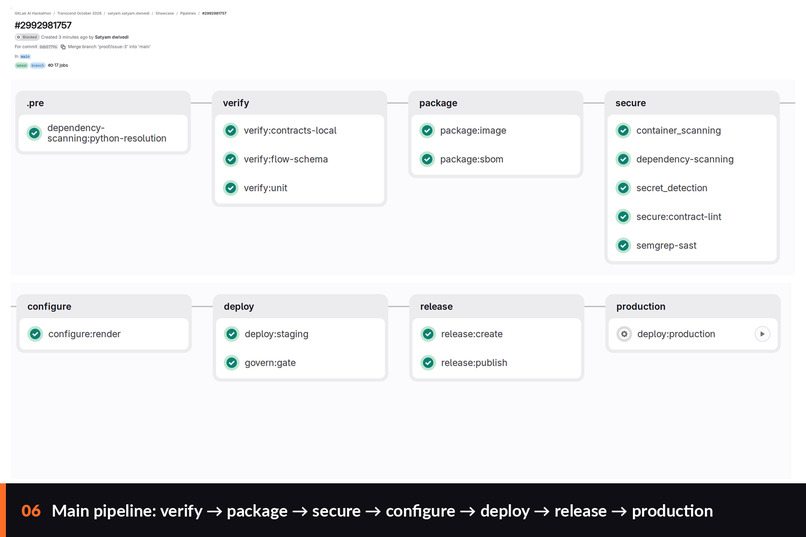This screenshot has height=537, width=806.
Task: Open the secure:contract-lint job
Action: coord(679,217)
